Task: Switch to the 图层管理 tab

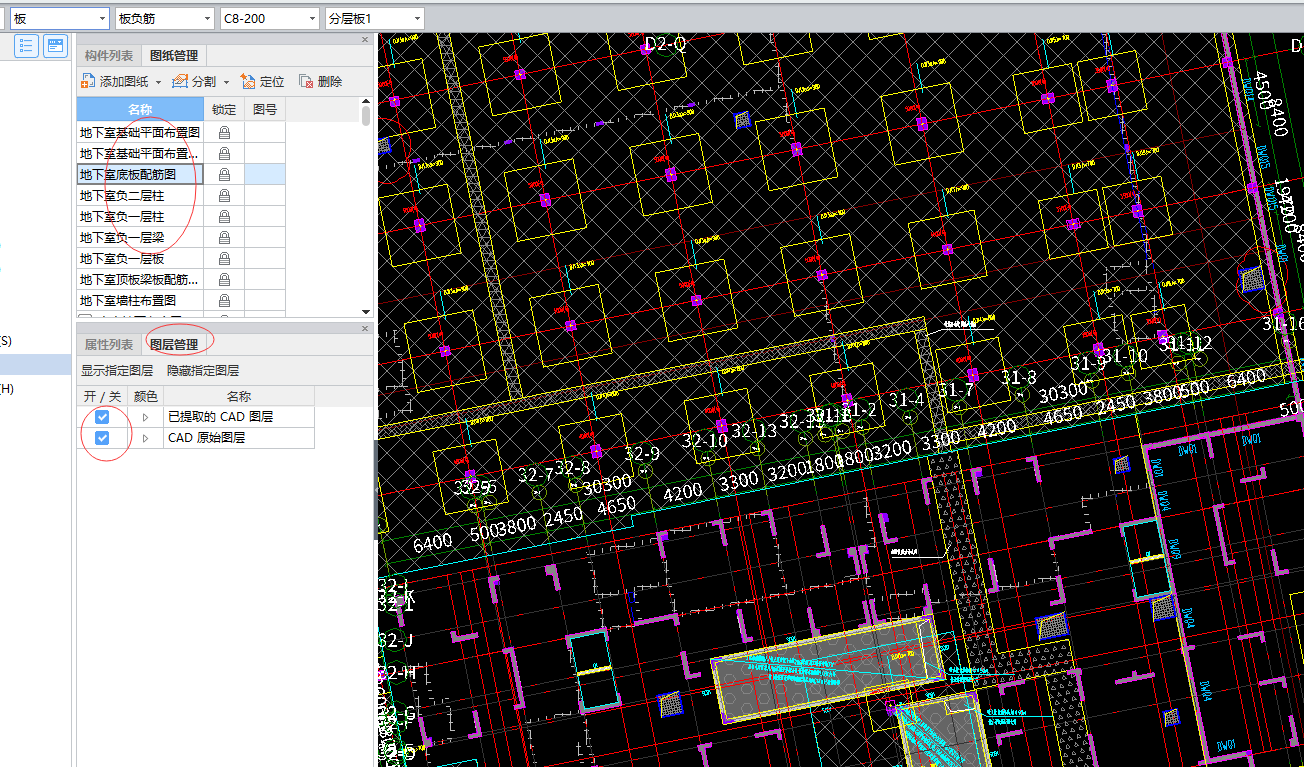Action: (173, 345)
